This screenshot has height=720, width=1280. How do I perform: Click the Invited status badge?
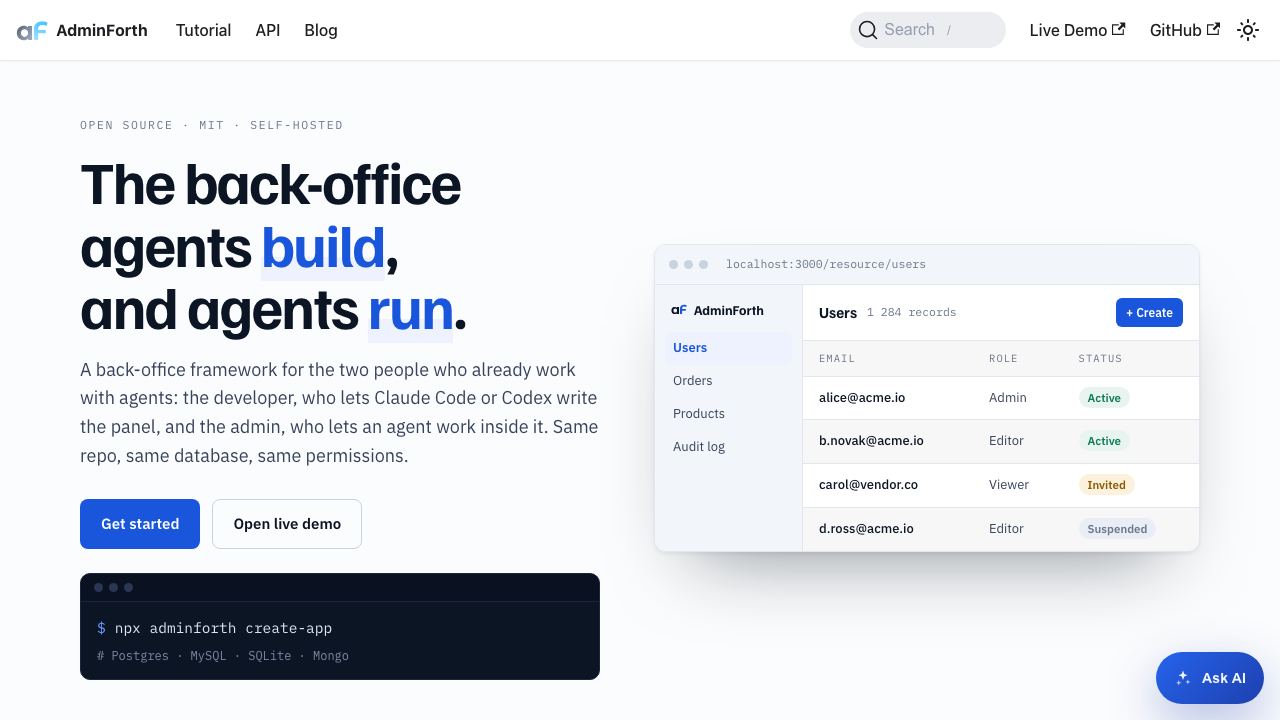(x=1106, y=485)
